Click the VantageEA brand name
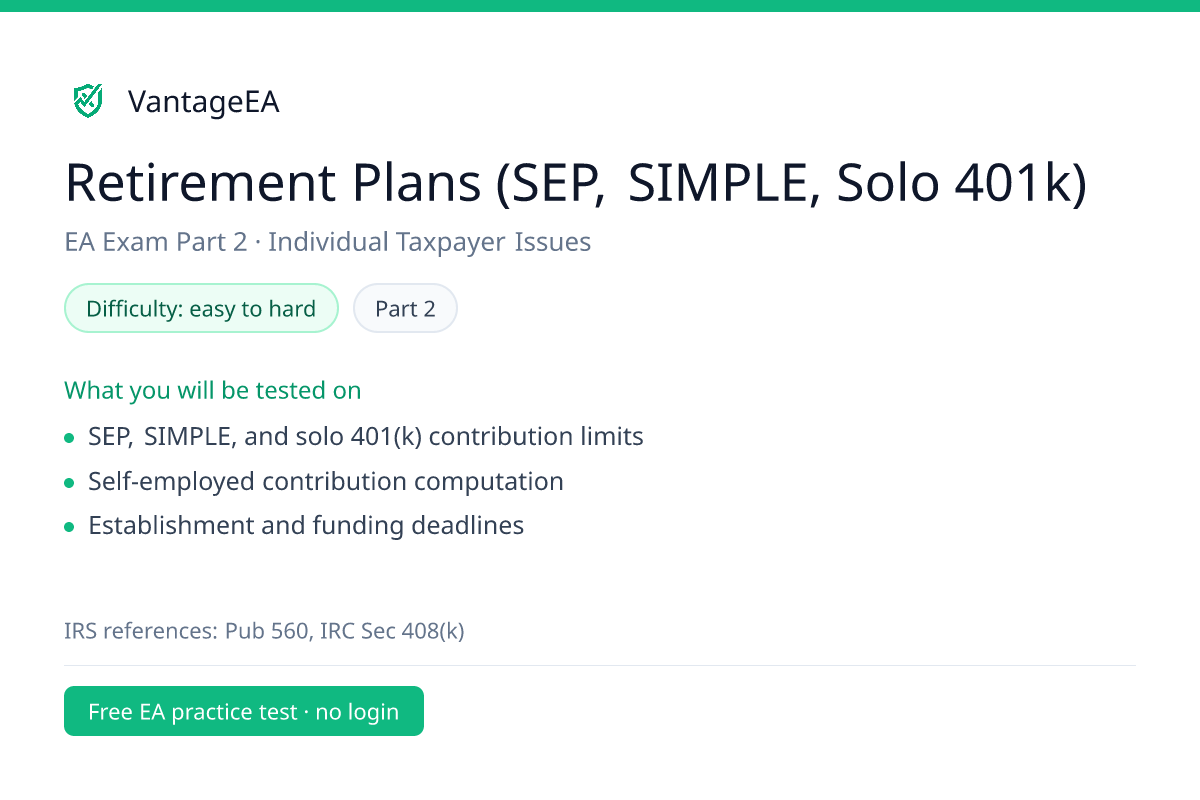Image resolution: width=1200 pixels, height=800 pixels. coord(203,101)
